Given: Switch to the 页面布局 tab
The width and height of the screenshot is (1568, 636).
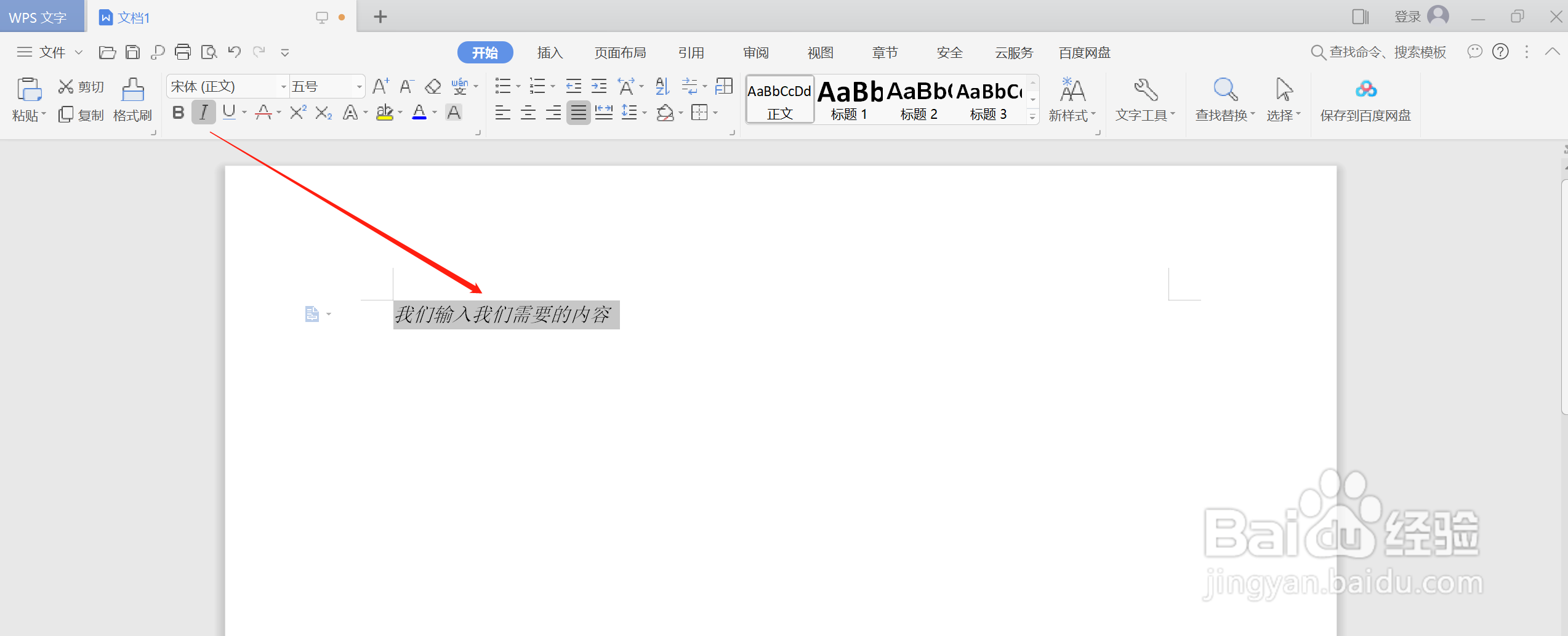Looking at the screenshot, I should [x=620, y=52].
